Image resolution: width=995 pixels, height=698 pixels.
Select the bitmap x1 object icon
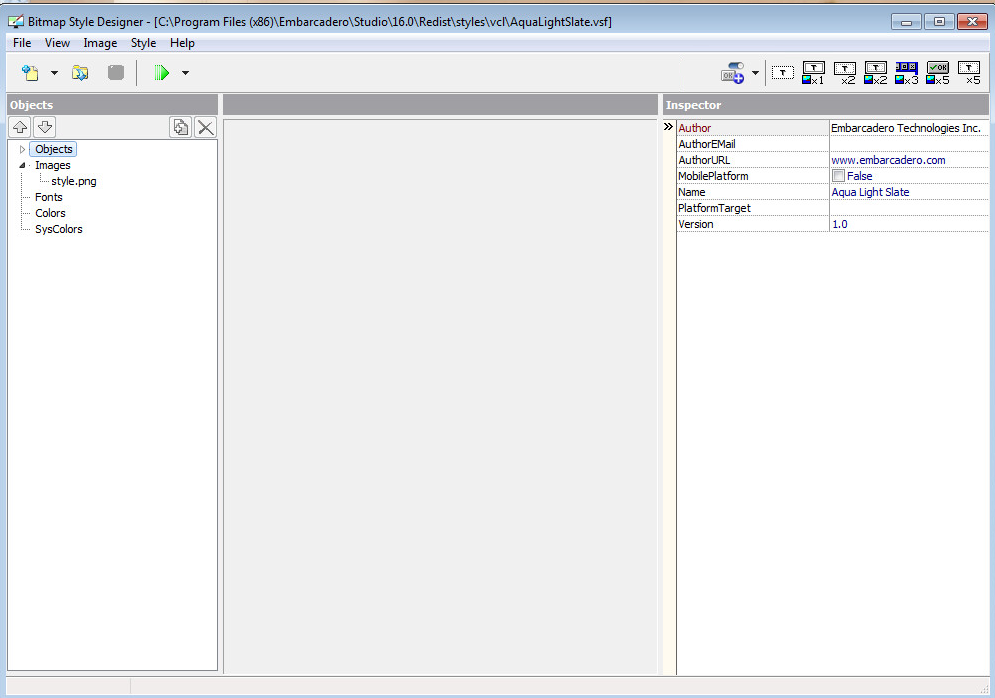tap(814, 73)
